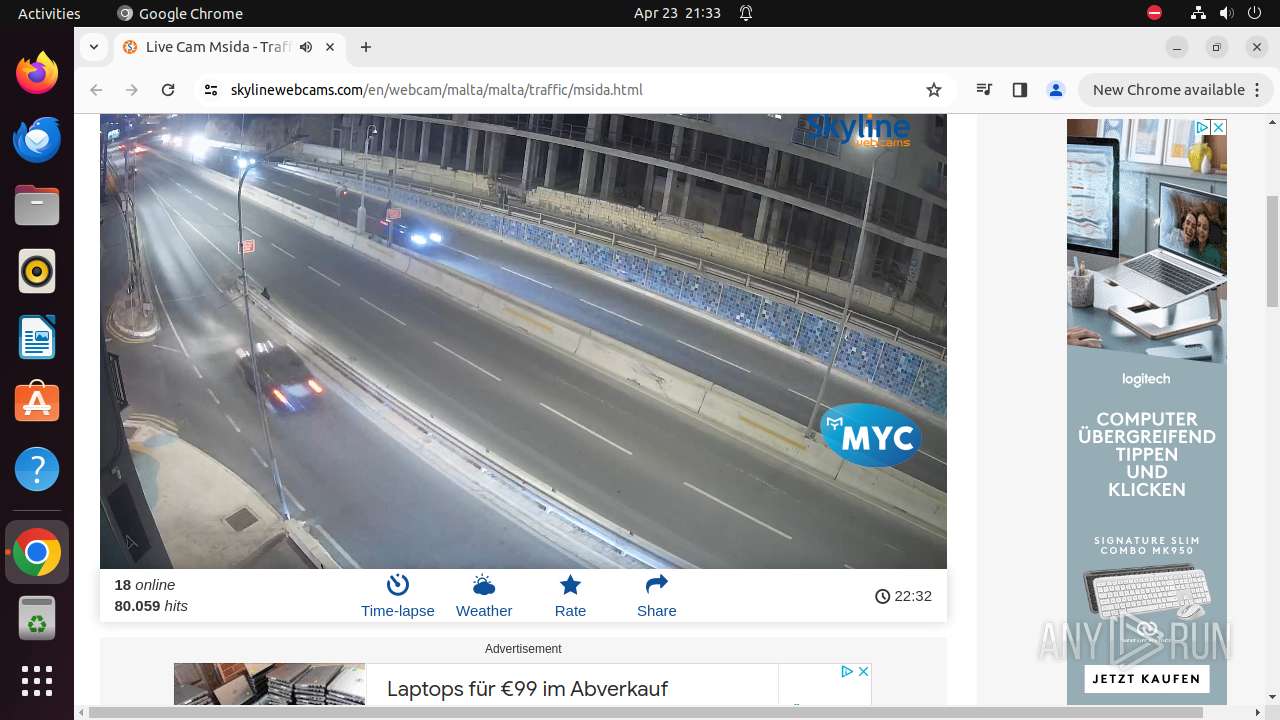Reload the current page
Viewport: 1280px width, 720px height.
pos(168,90)
